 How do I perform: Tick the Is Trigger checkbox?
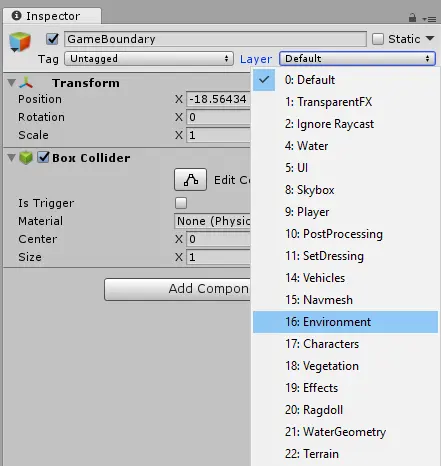[x=181, y=203]
